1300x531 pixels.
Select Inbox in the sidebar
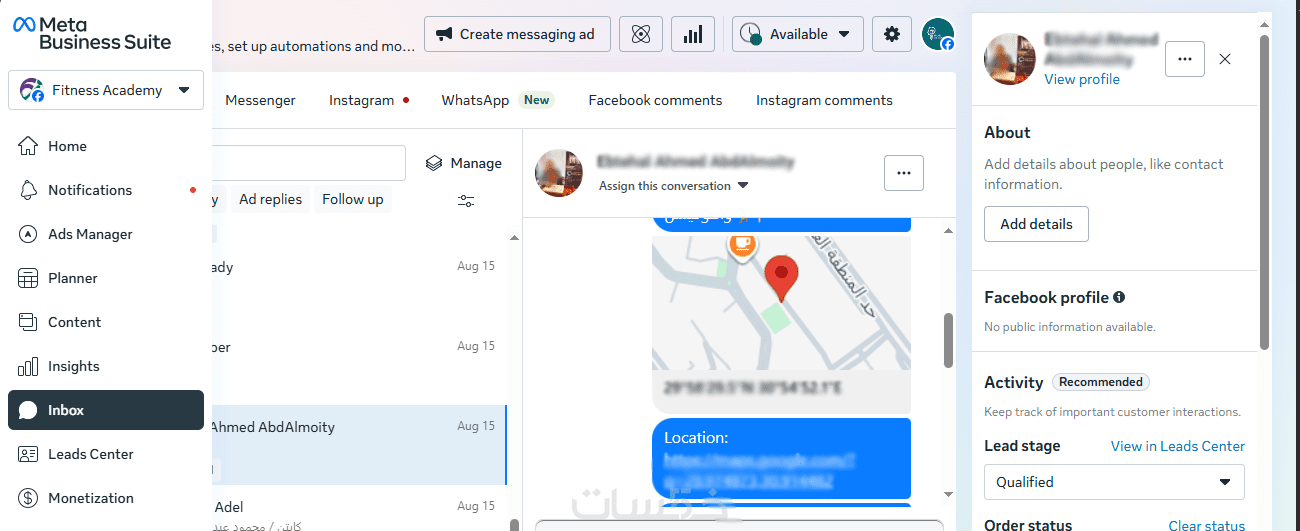point(106,410)
